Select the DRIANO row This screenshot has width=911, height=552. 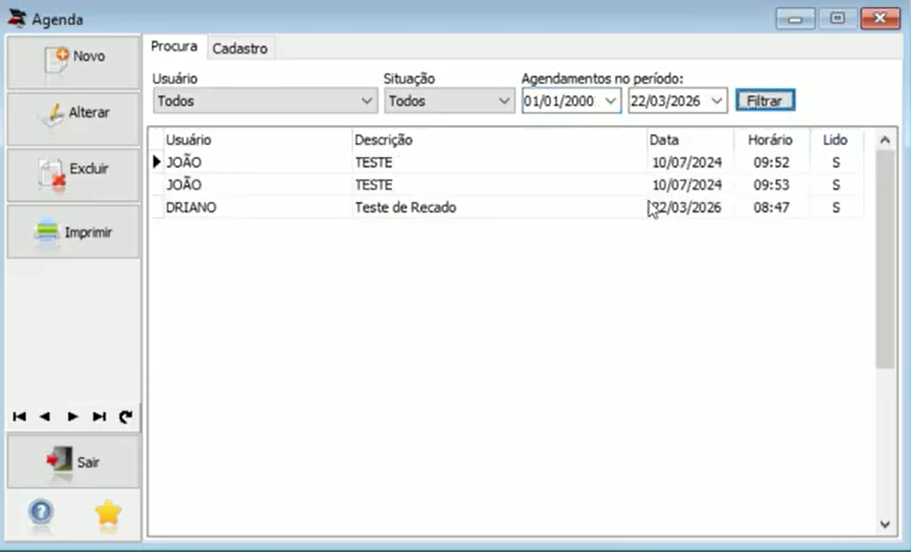(x=507, y=207)
